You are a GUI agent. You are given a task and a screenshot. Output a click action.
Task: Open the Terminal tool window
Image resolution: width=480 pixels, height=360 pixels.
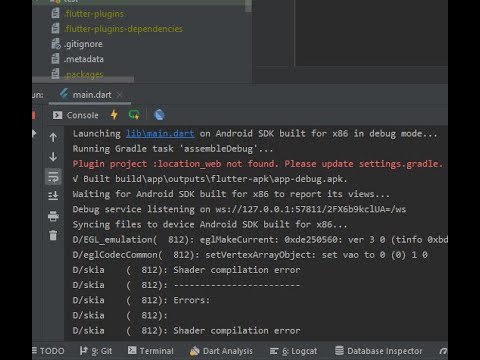[151, 351]
